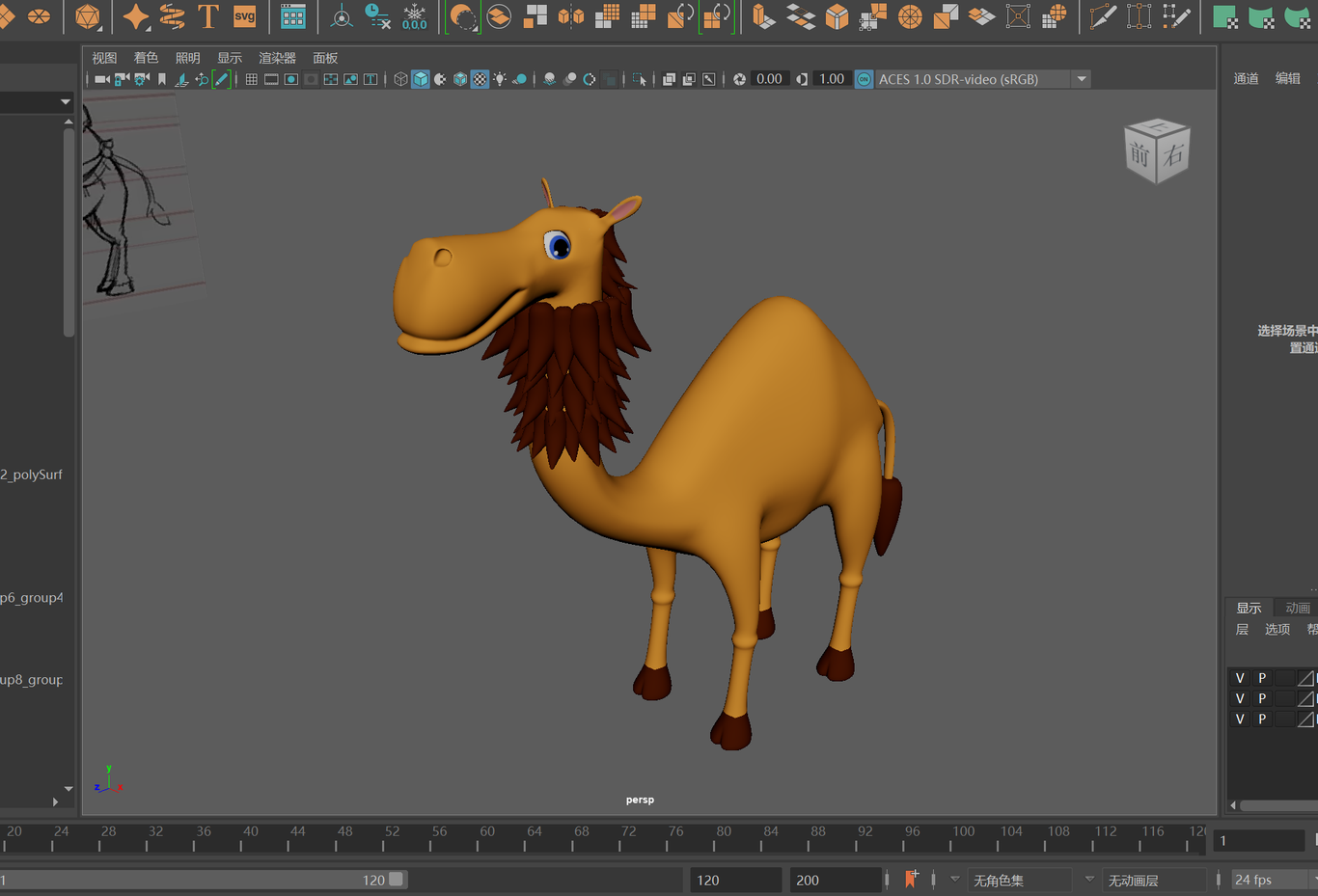The height and width of the screenshot is (896, 1318).
Task: Toggle the Resolution Gate overlay
Action: 290,79
